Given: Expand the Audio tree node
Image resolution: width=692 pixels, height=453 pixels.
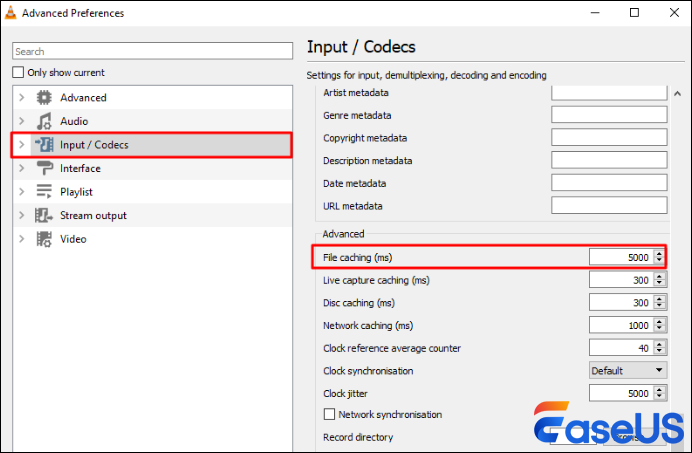Looking at the screenshot, I should [21, 121].
